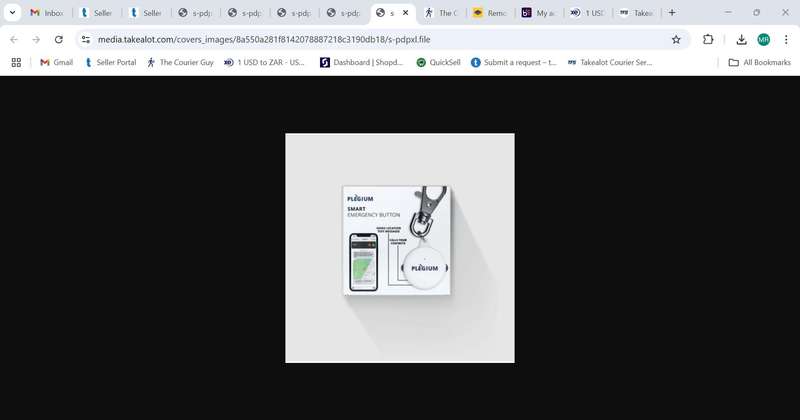Screen dimensions: 800x420
Task: Open a new browser tab
Action: click(x=672, y=13)
